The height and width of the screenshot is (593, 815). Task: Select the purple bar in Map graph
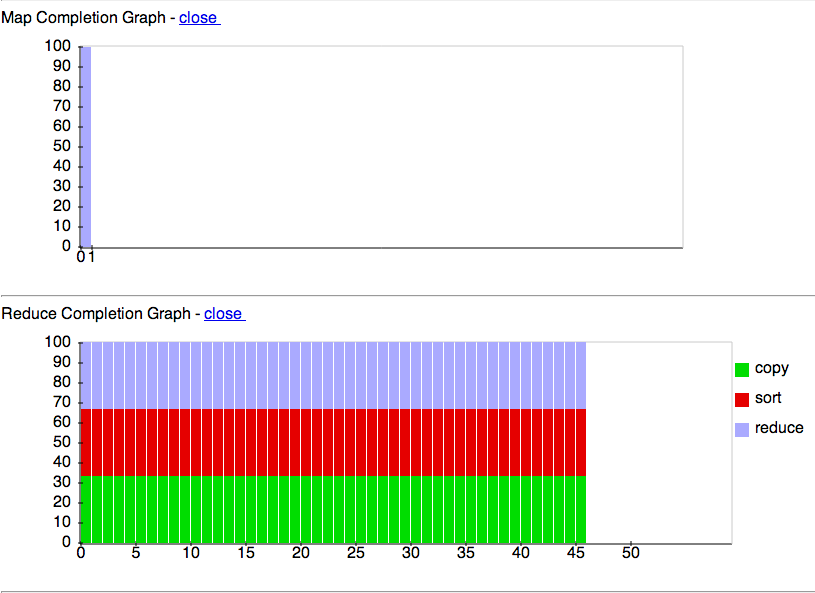tap(86, 146)
